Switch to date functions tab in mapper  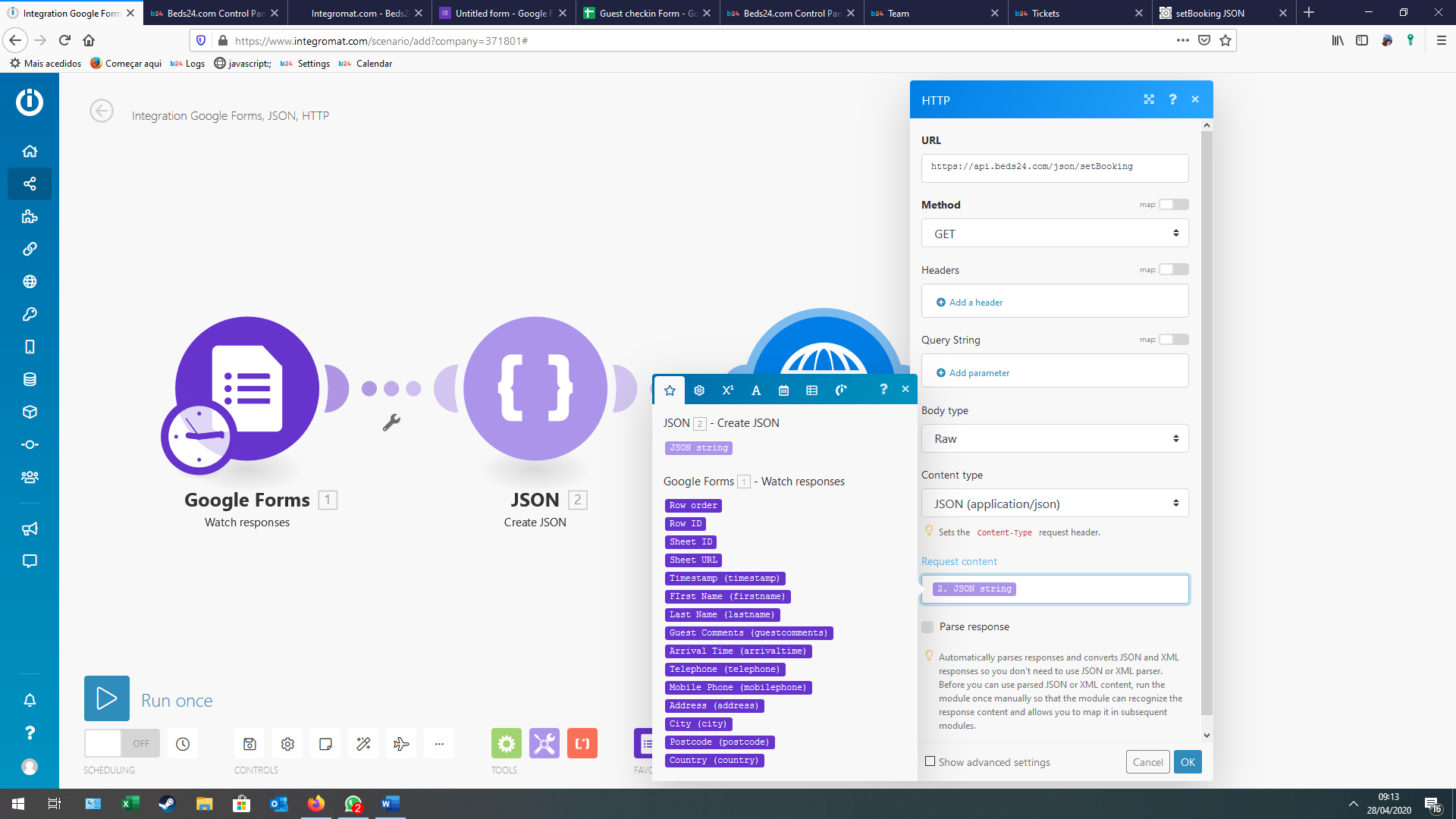(x=784, y=390)
